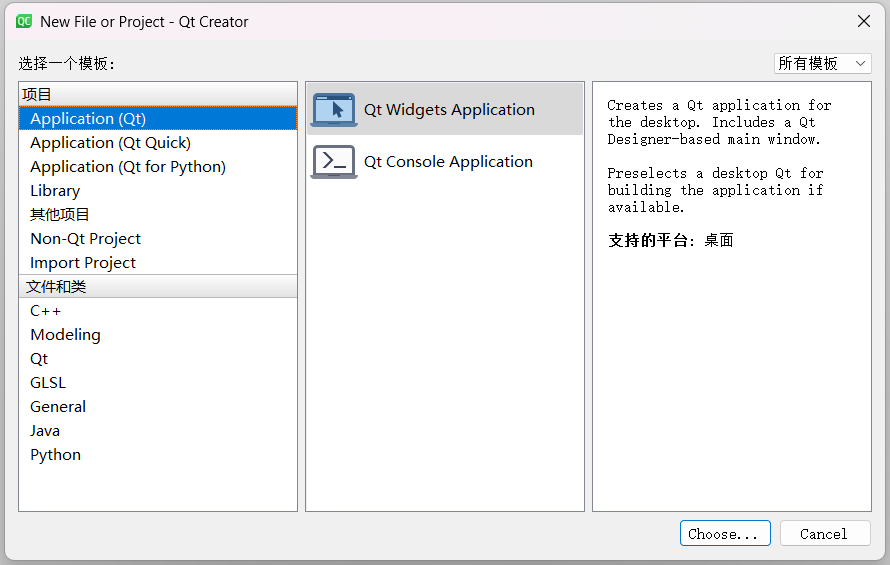Select the Qt Widgets Application icon
This screenshot has width=890, height=565.
(334, 110)
